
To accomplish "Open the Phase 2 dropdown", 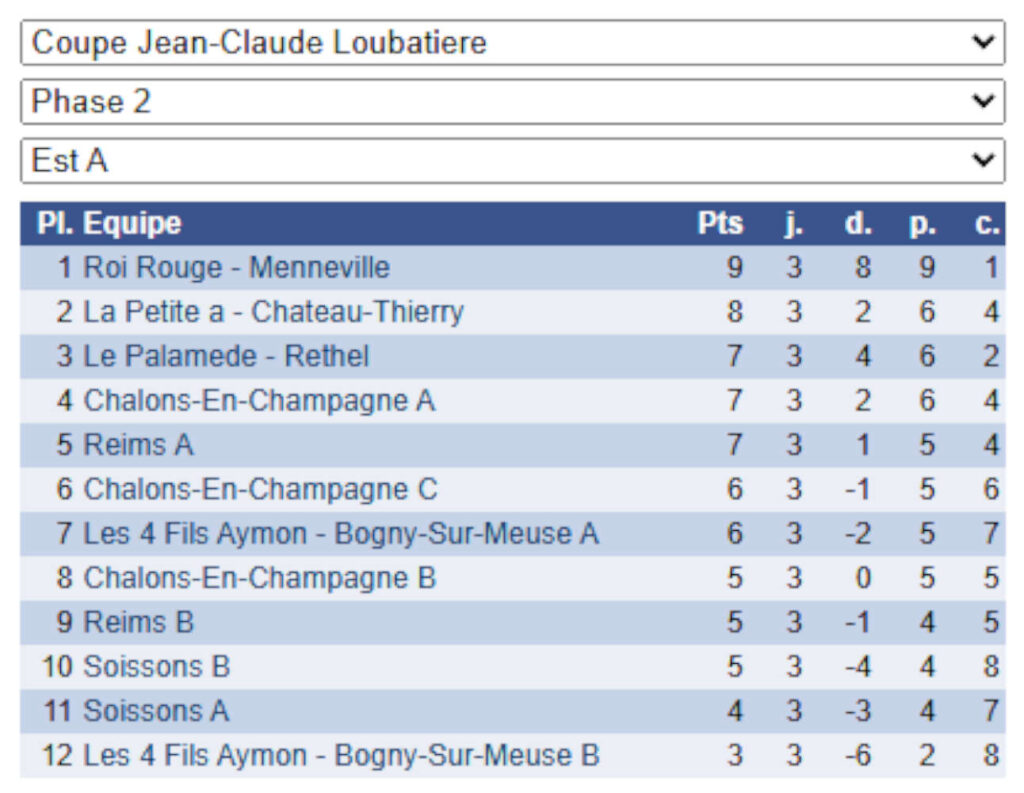I will click(x=512, y=102).
